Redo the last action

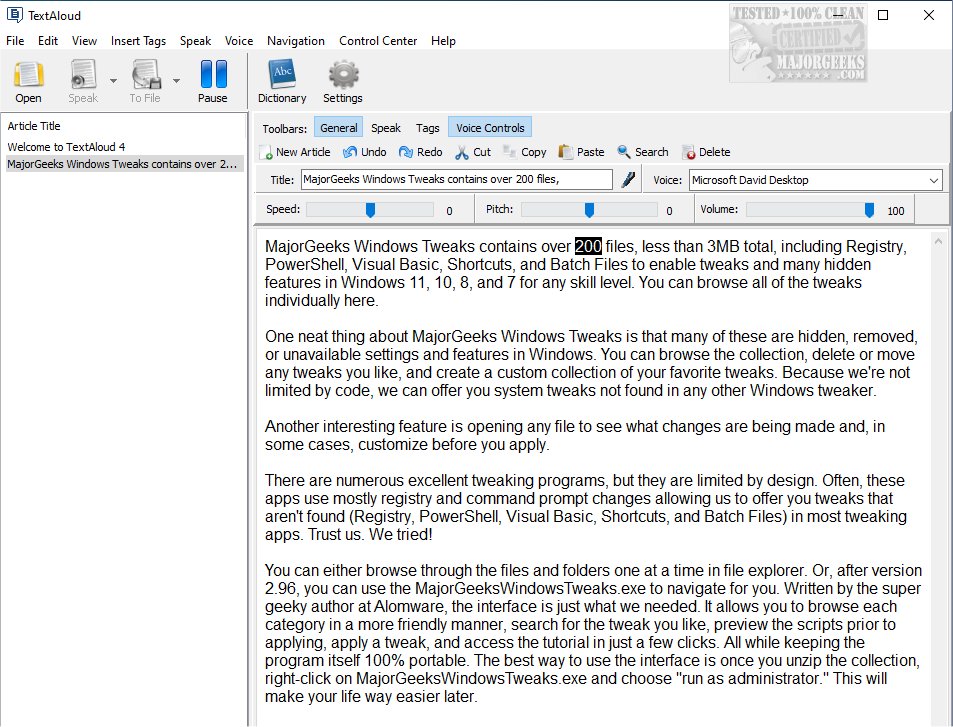[421, 152]
